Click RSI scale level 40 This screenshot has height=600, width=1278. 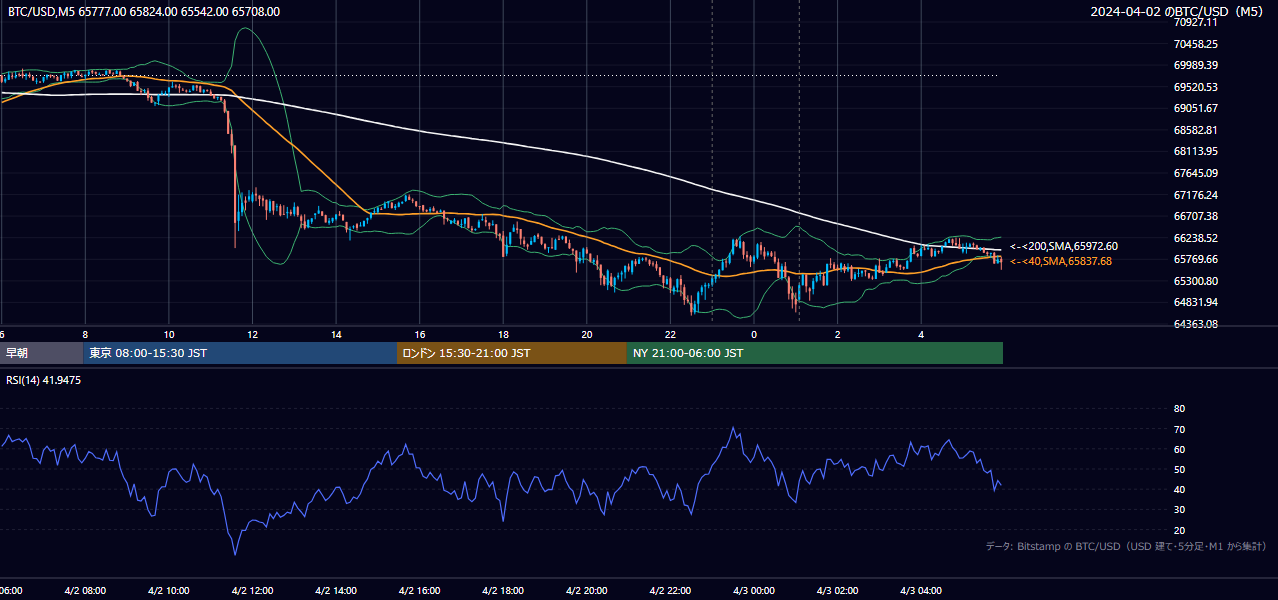[1179, 489]
